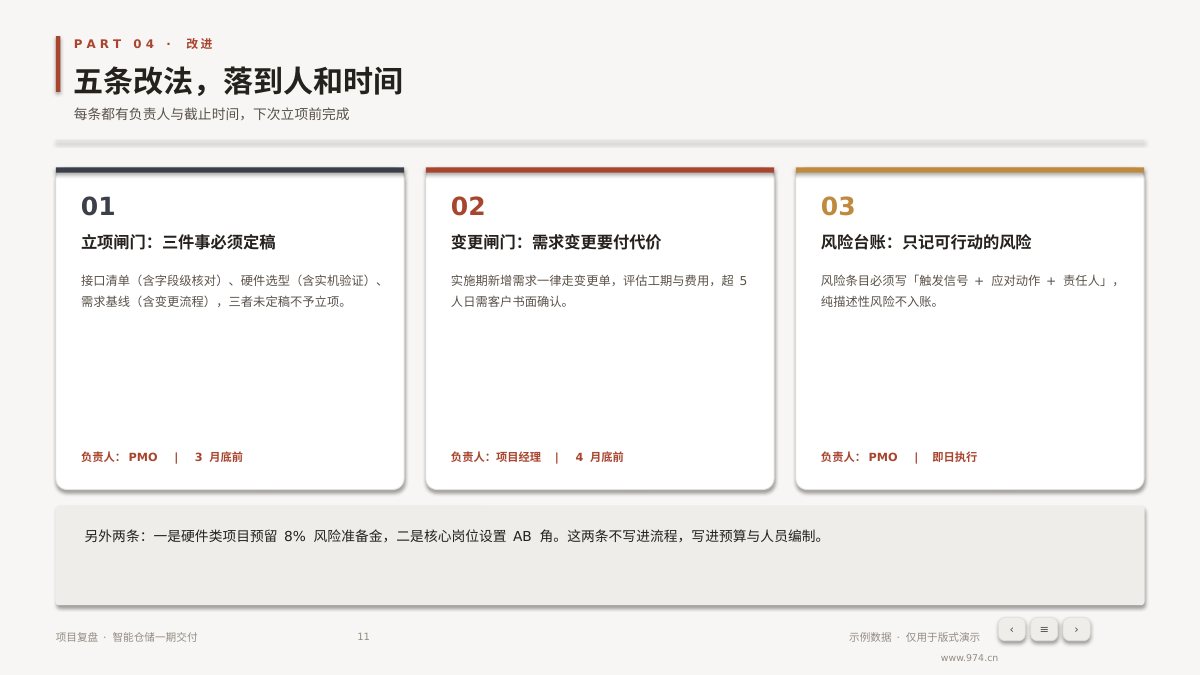Image resolution: width=1200 pixels, height=675 pixels.
Task: Advance with the next slide arrow
Action: 1076,629
